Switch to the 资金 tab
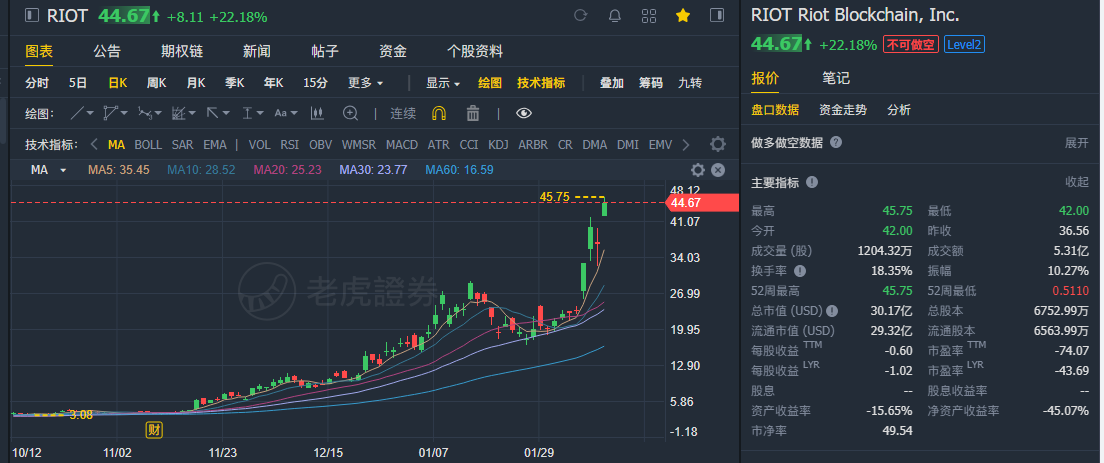Viewport: 1104px width, 463px height. [x=393, y=51]
